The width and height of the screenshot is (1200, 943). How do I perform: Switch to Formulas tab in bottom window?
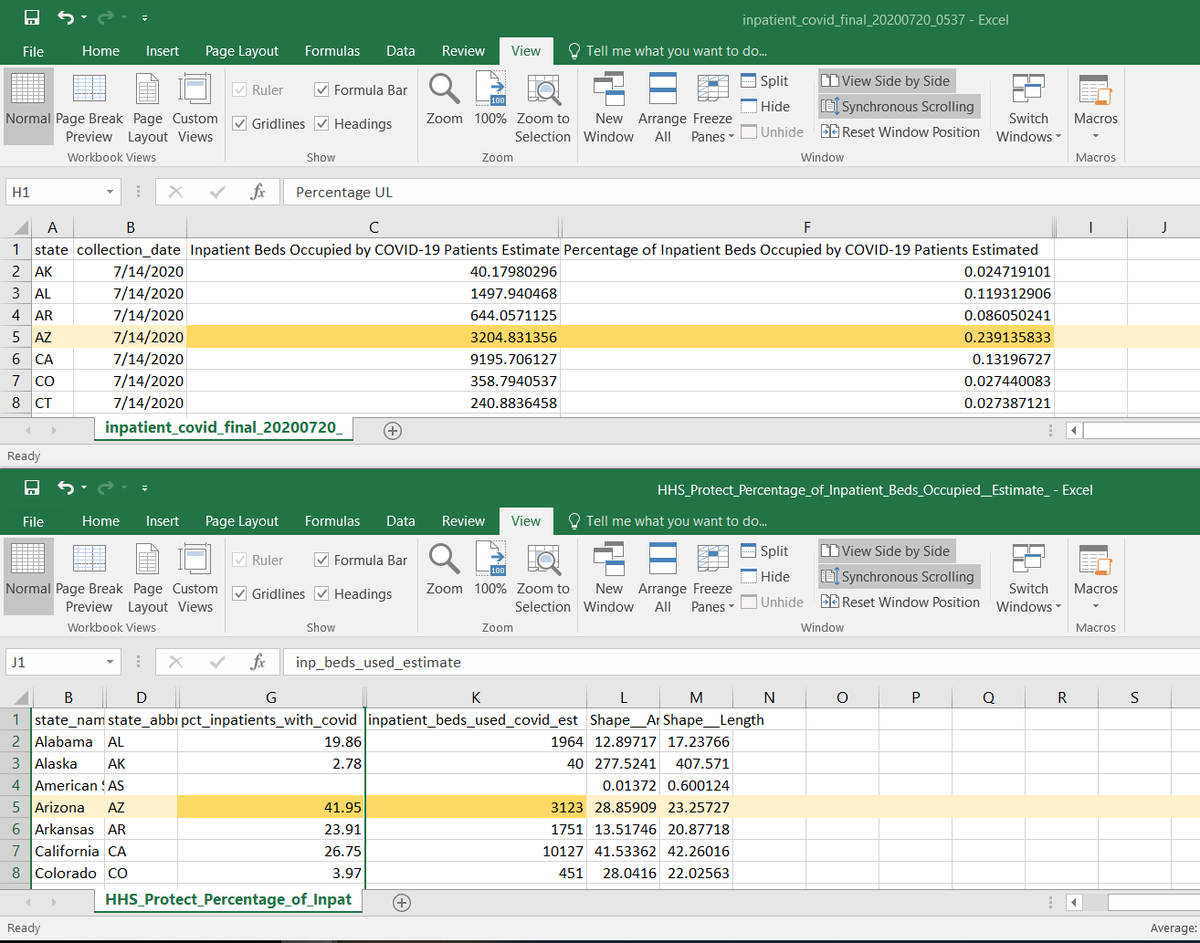tap(332, 521)
